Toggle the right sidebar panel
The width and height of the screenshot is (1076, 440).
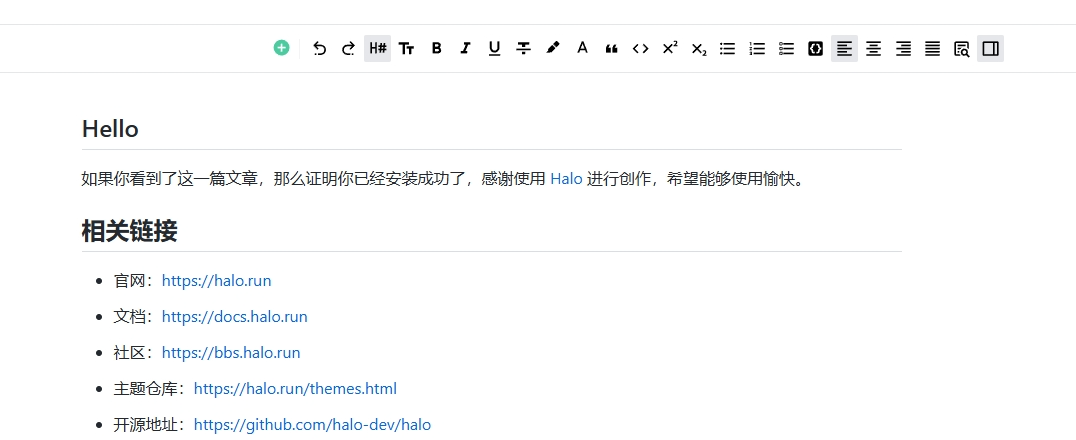[990, 48]
